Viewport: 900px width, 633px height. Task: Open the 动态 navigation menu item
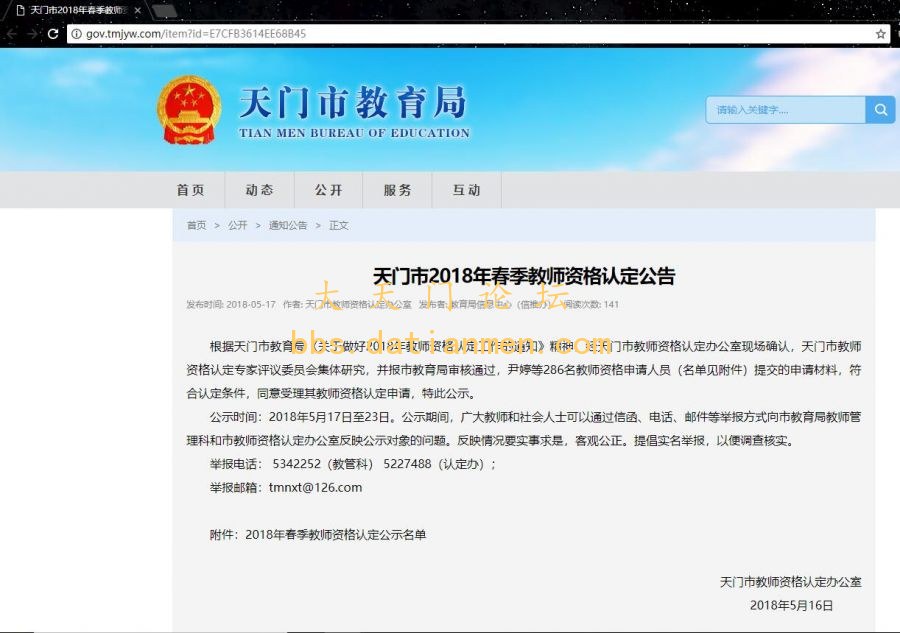coord(260,190)
